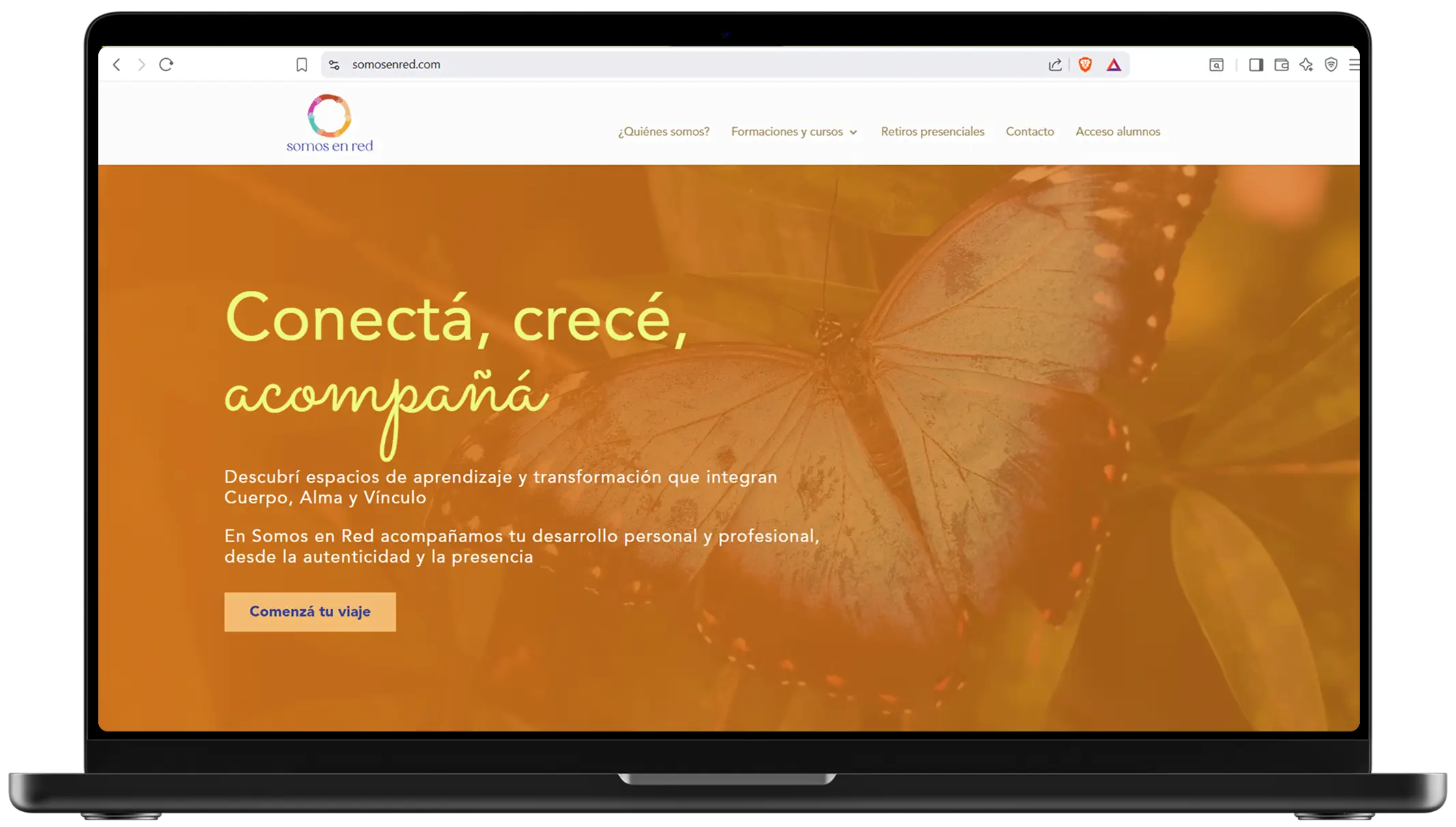Open the browser hamburger menu
Screen dimensions: 1456x827
tap(1354, 65)
